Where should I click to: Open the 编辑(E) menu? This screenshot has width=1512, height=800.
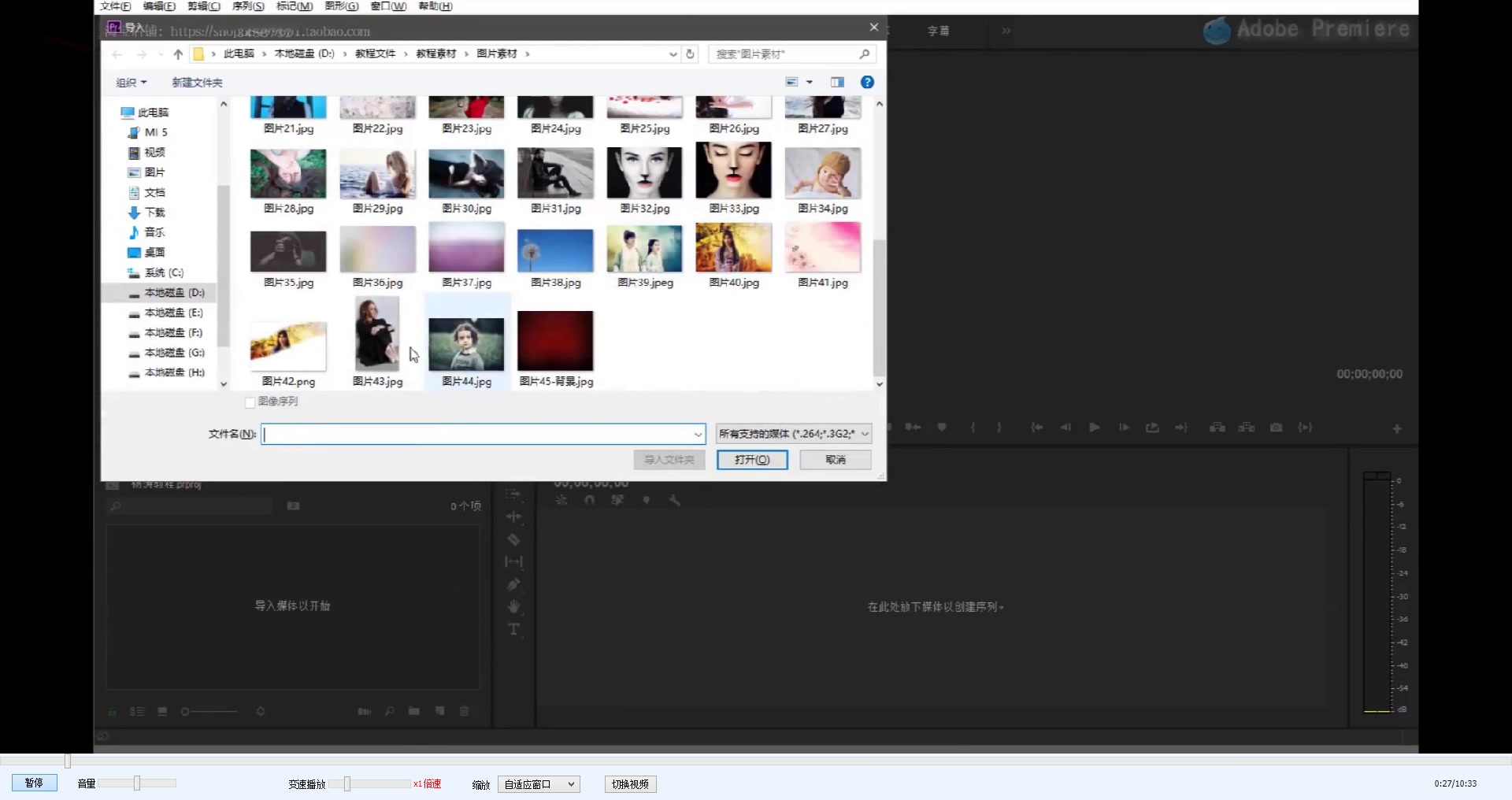[x=159, y=6]
